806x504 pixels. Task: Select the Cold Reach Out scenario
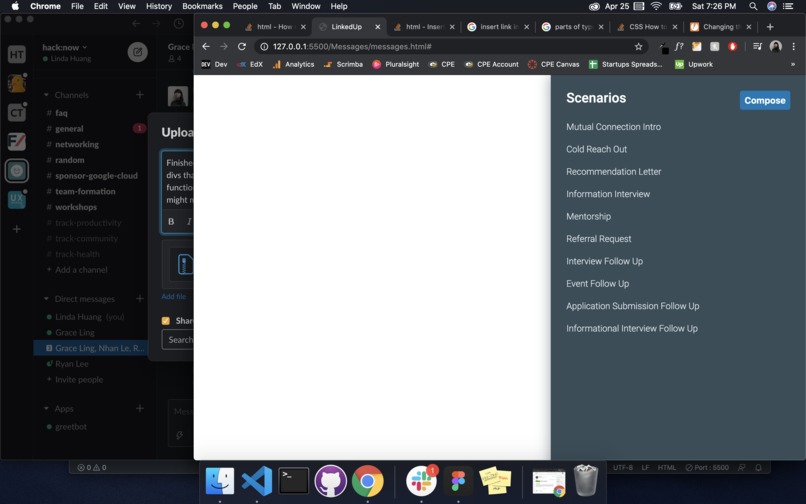(596, 149)
